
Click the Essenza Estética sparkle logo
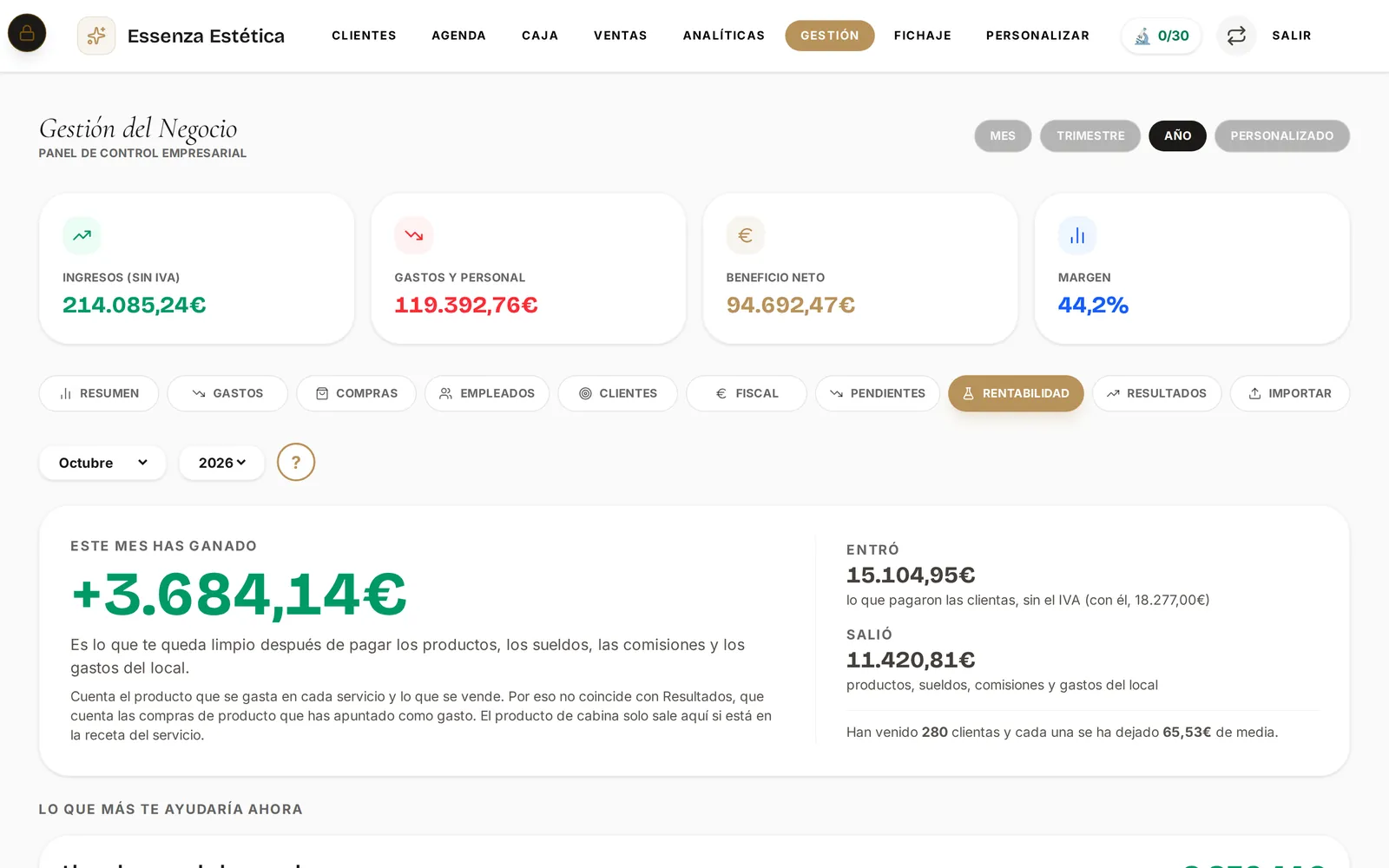[96, 36]
